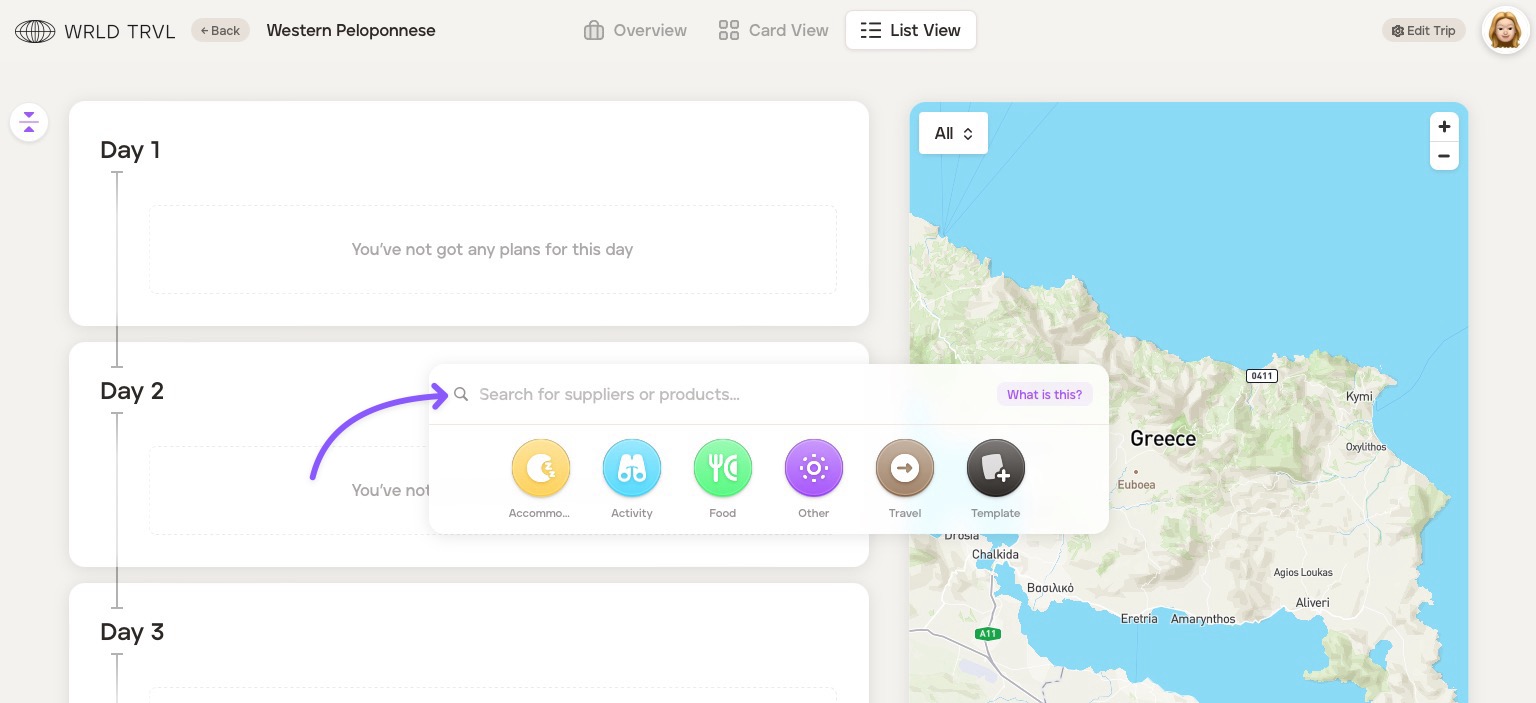Go back using the Back button
Screen dimensions: 1536x703
(x=220, y=30)
